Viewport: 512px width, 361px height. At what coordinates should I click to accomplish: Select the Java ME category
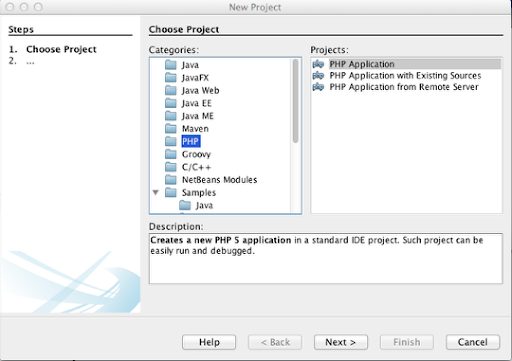tap(198, 116)
